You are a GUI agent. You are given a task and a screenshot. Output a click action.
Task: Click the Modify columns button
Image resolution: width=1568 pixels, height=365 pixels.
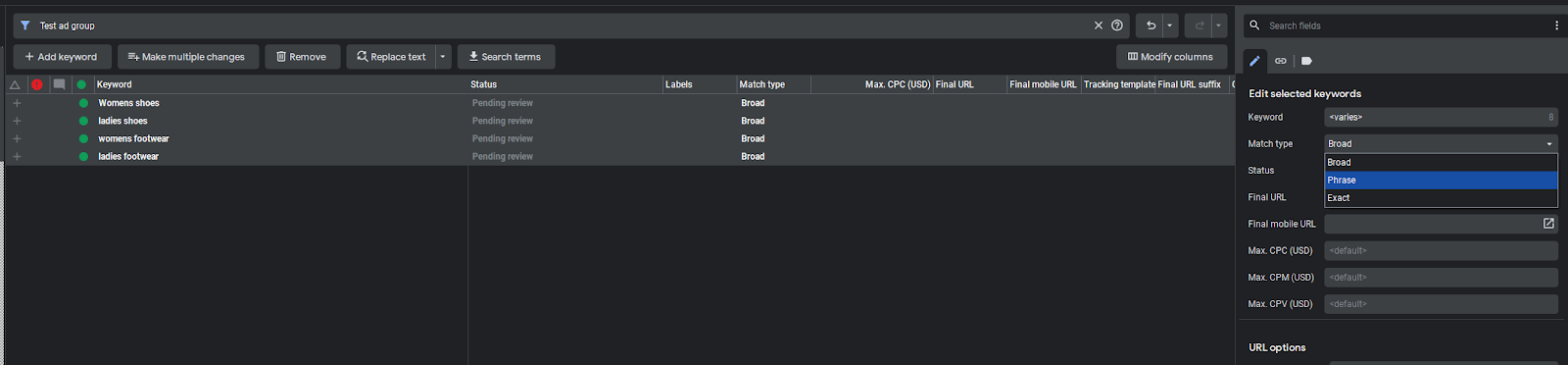tap(1171, 57)
